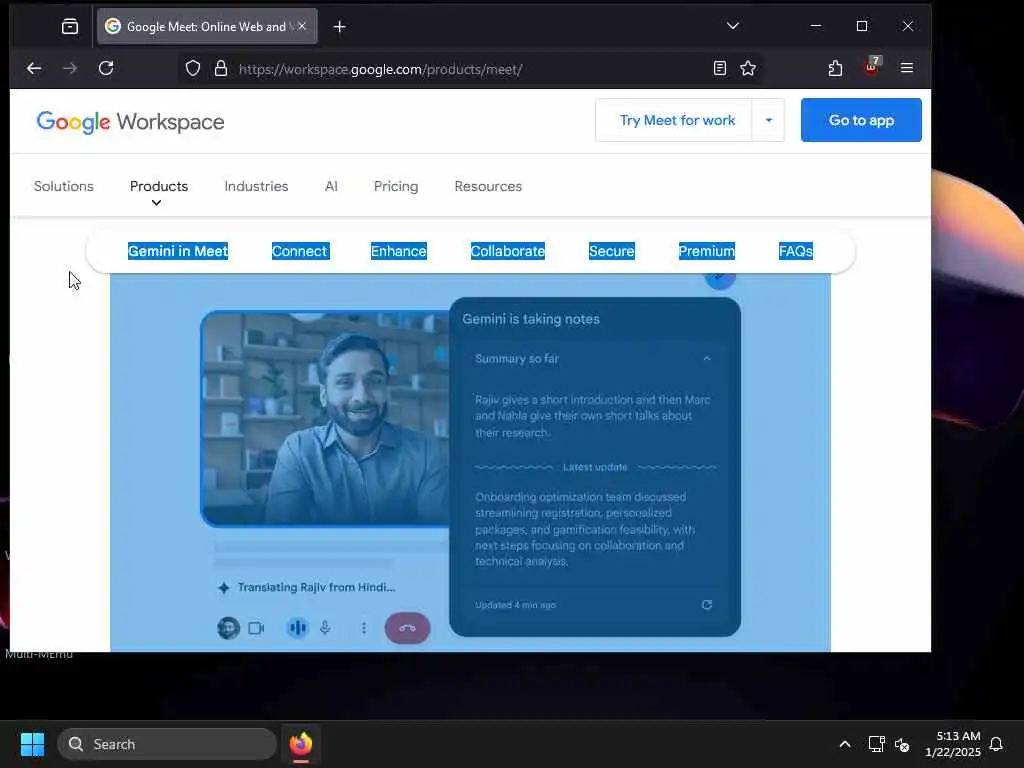Click the Firefox back arrow
The width and height of the screenshot is (1024, 768).
click(x=34, y=69)
